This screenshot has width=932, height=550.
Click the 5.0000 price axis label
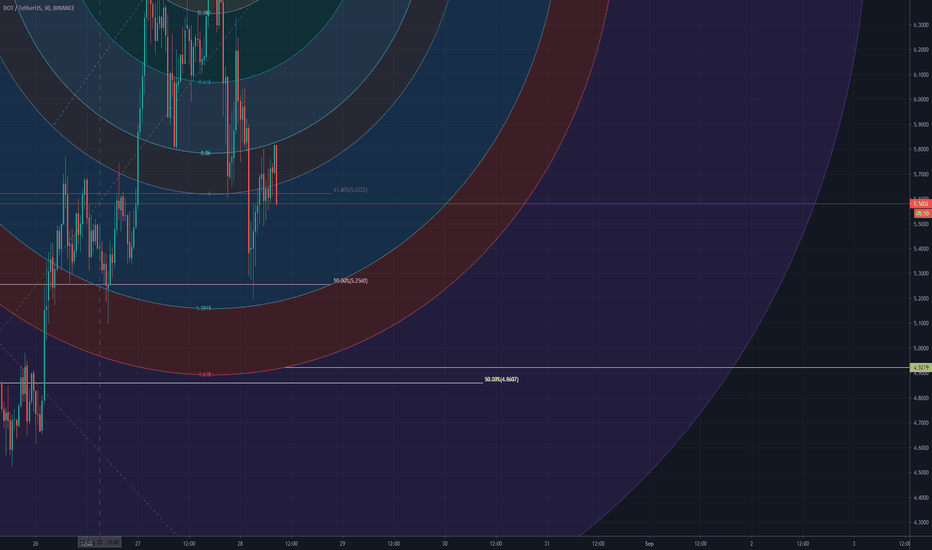tap(921, 348)
